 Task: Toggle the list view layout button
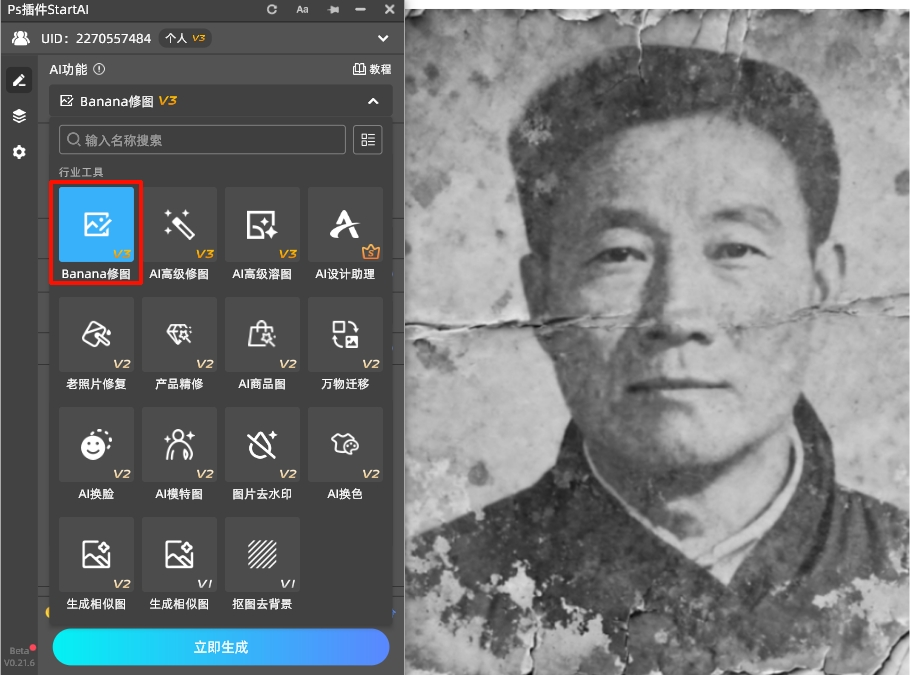(368, 140)
